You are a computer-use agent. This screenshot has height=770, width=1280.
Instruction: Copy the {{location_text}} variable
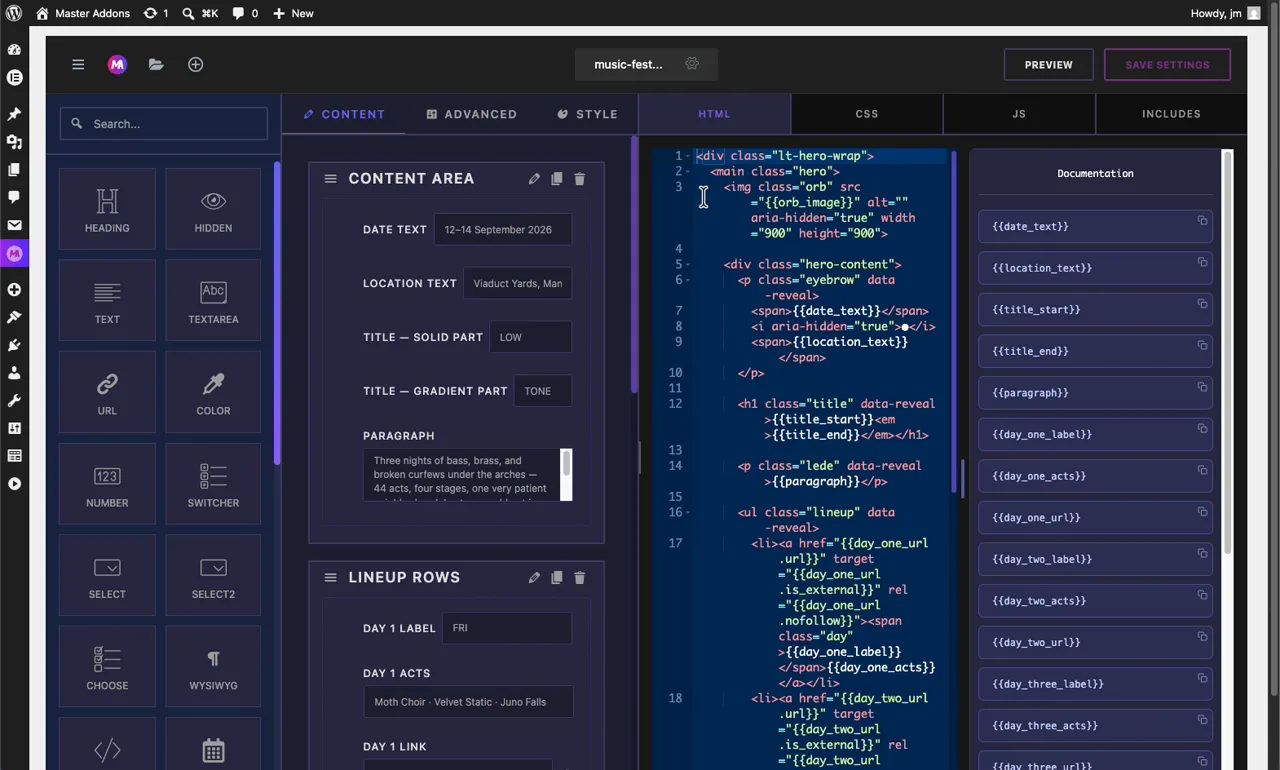click(1202, 262)
